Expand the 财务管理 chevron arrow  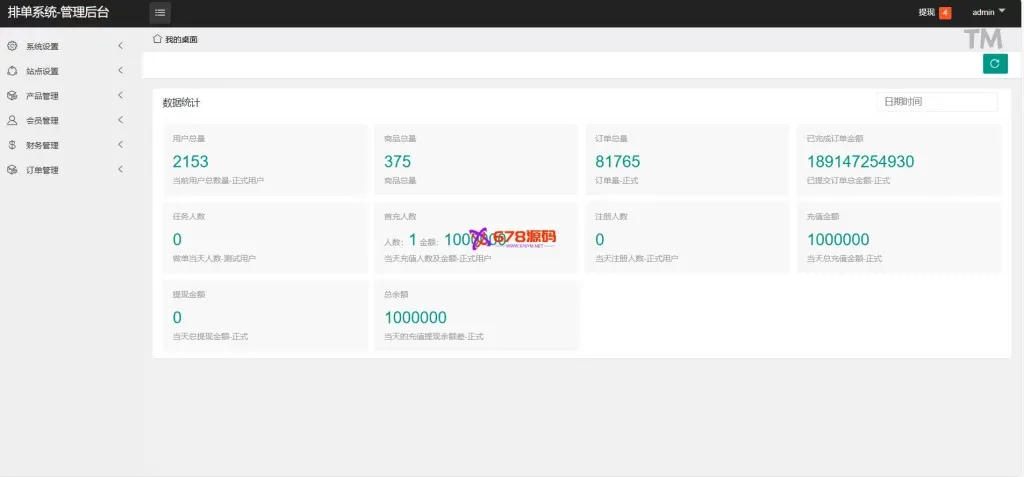(120, 145)
